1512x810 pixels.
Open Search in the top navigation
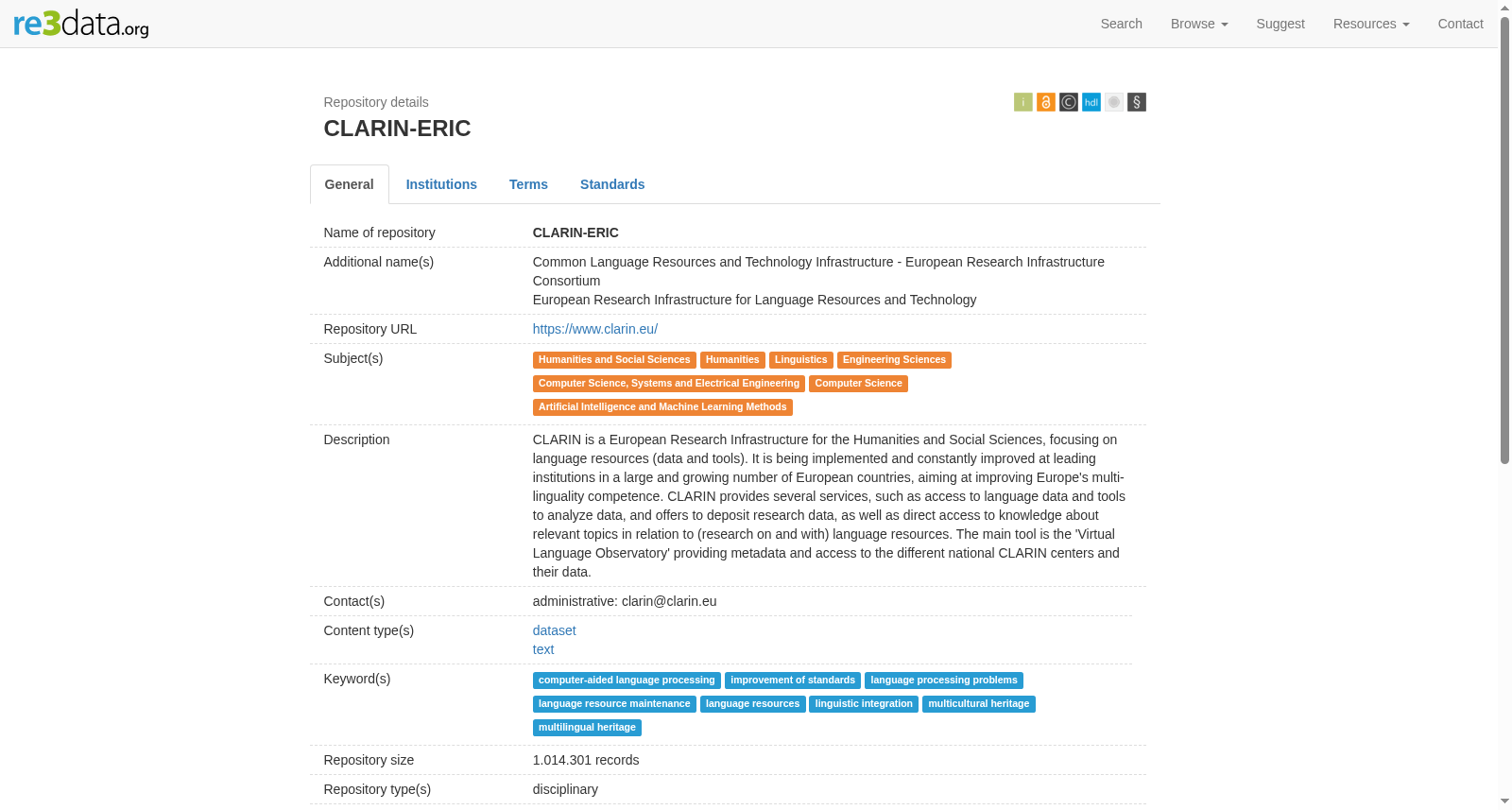tap(1122, 24)
